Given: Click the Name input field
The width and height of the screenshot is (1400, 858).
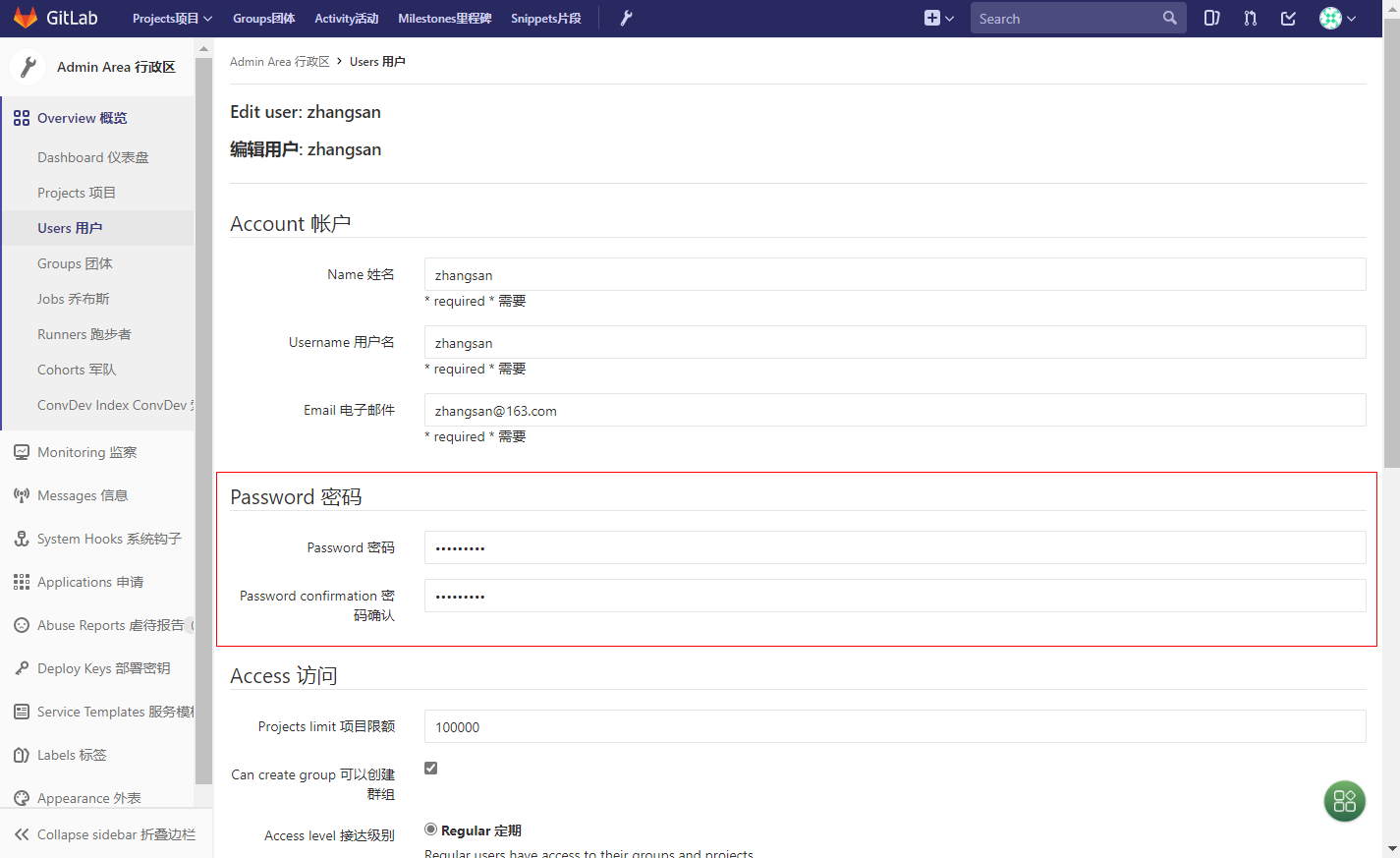Looking at the screenshot, I should tap(895, 274).
